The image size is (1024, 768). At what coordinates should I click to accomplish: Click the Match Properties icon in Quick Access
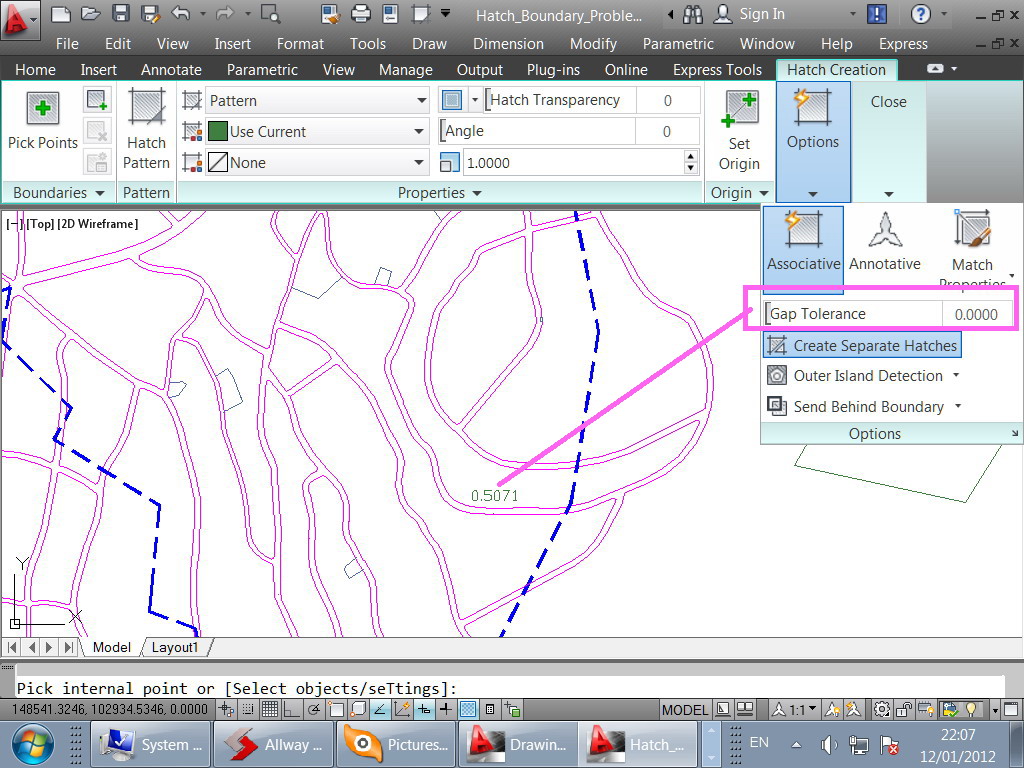click(x=331, y=14)
